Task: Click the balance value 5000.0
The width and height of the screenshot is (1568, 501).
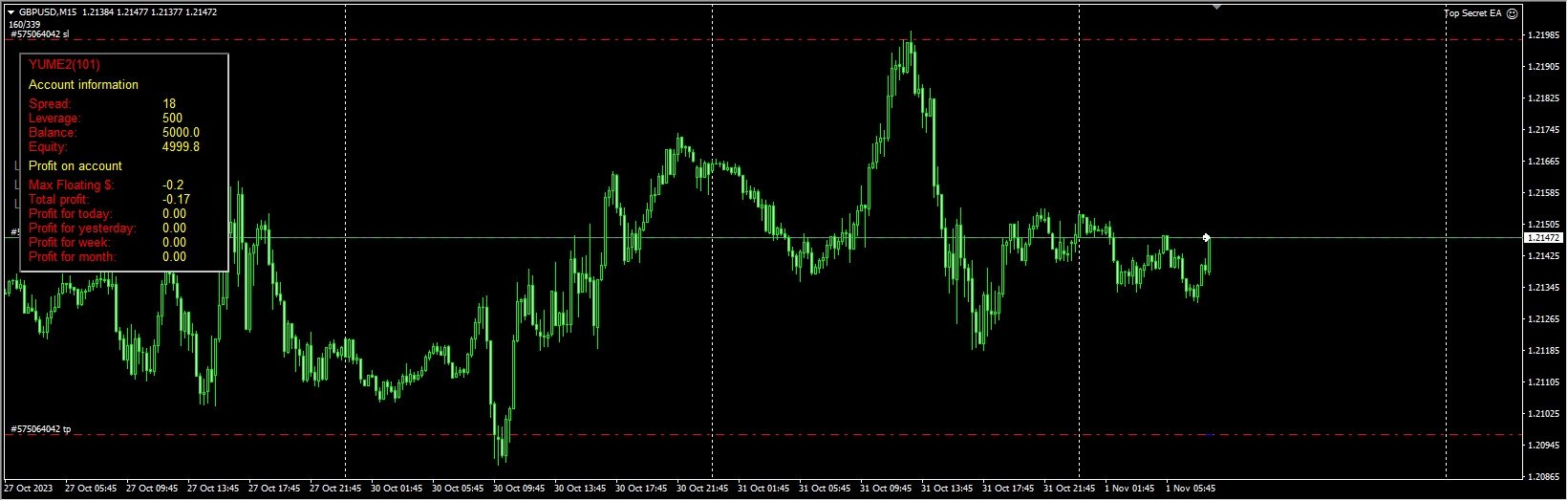Action: coord(181,132)
